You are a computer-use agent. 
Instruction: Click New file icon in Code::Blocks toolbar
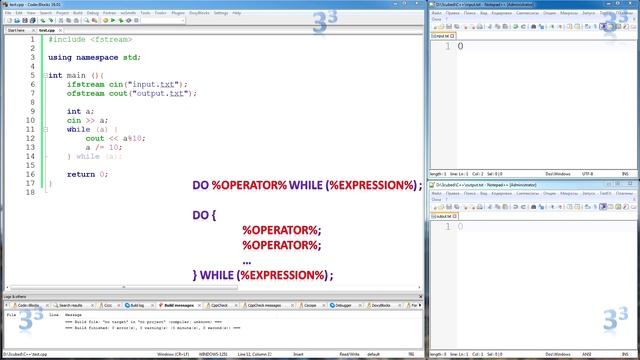coord(9,20)
